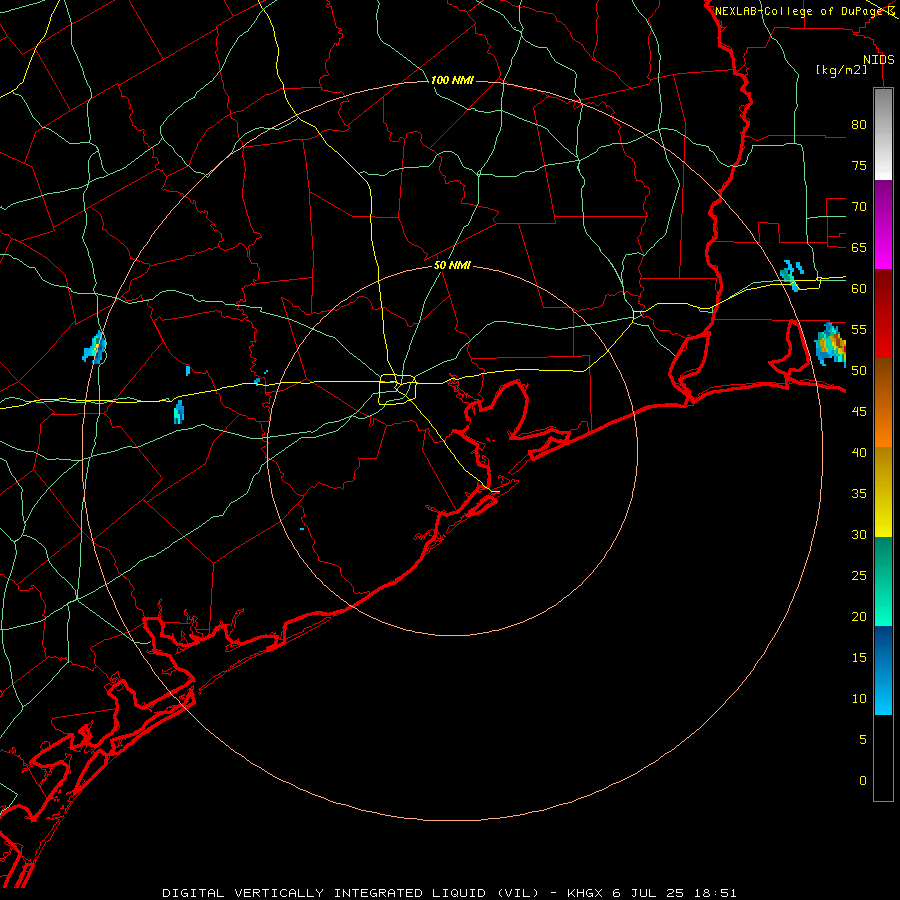Select the black bottom segment of the color bar
The width and height of the screenshot is (900, 900).
coord(883,758)
